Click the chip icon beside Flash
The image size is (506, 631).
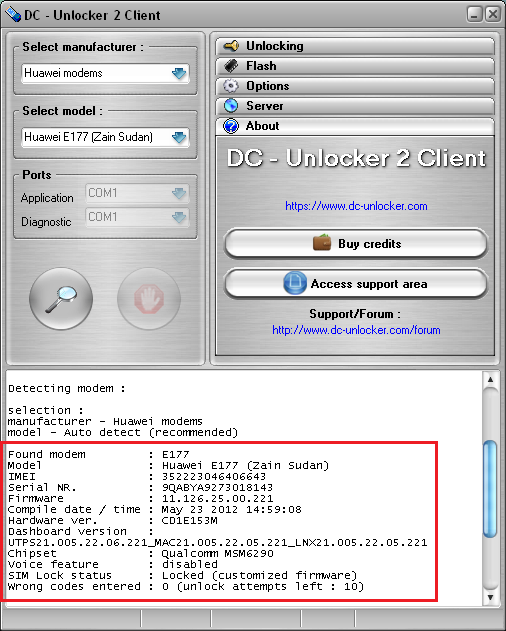click(231, 66)
